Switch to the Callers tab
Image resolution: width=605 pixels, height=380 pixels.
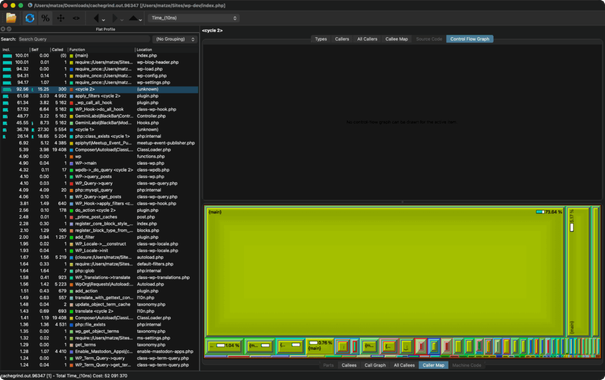pyautogui.click(x=342, y=39)
